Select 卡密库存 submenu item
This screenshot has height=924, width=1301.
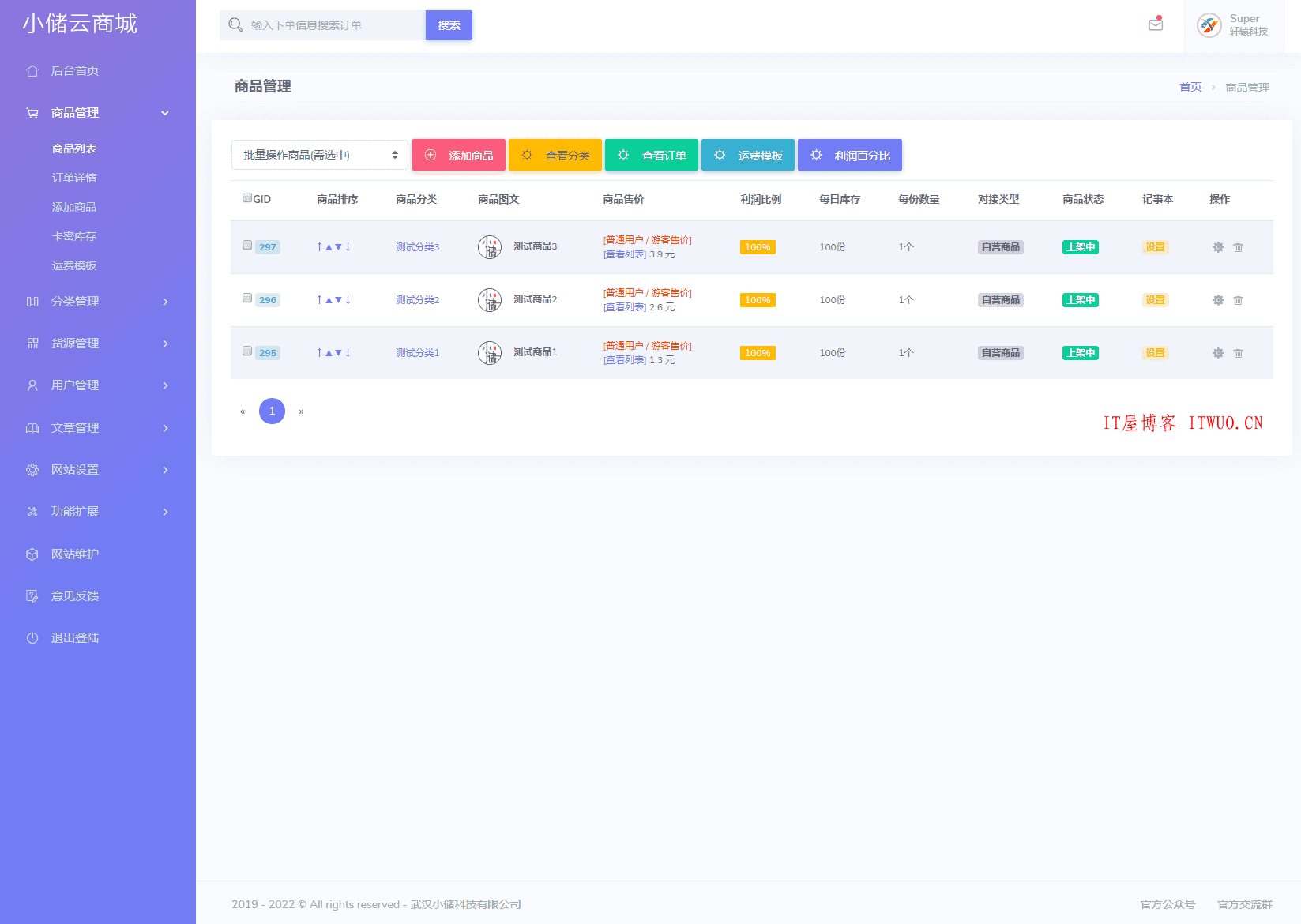[74, 236]
